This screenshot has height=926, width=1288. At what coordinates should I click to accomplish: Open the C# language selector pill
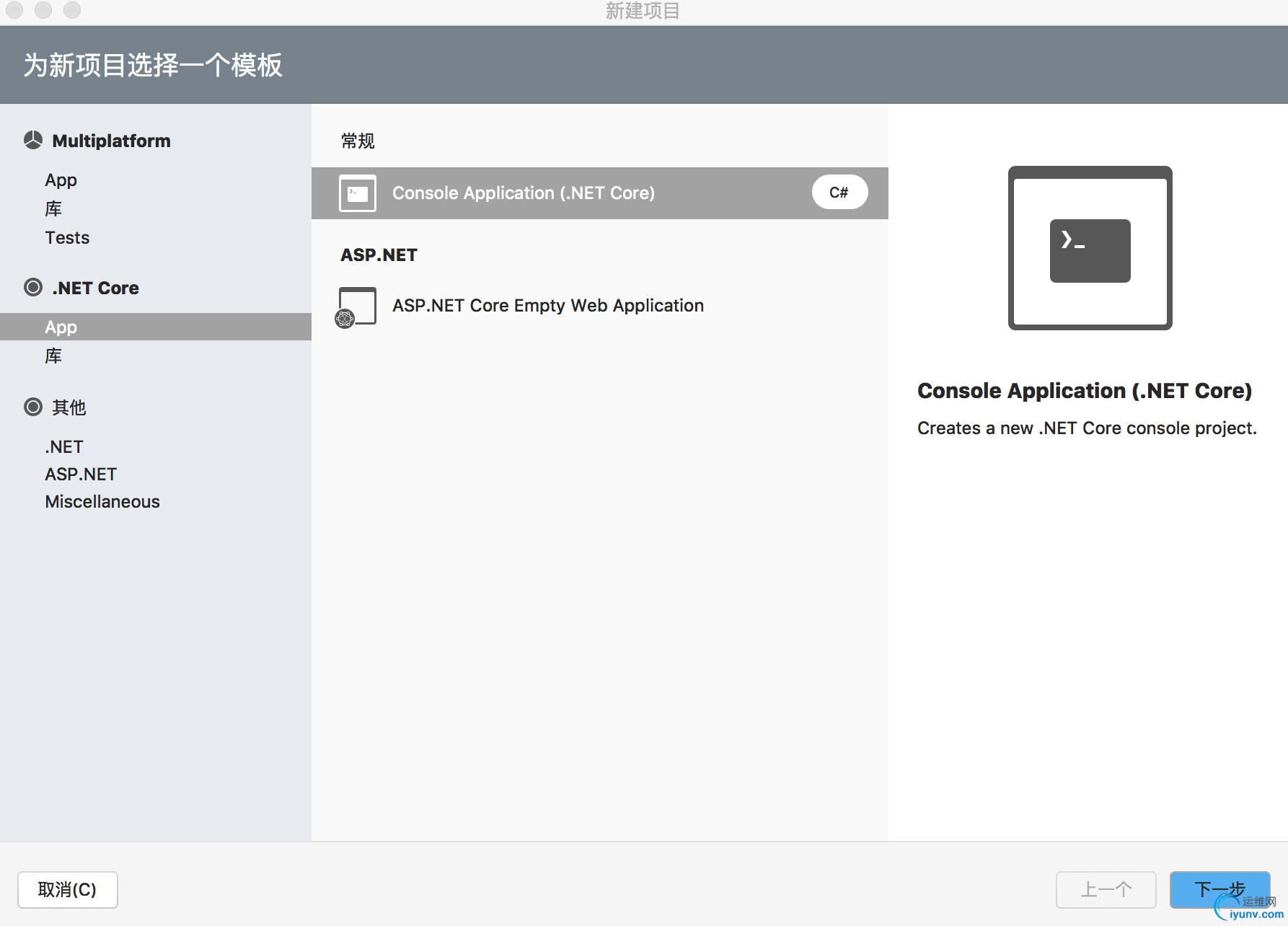pyautogui.click(x=839, y=193)
